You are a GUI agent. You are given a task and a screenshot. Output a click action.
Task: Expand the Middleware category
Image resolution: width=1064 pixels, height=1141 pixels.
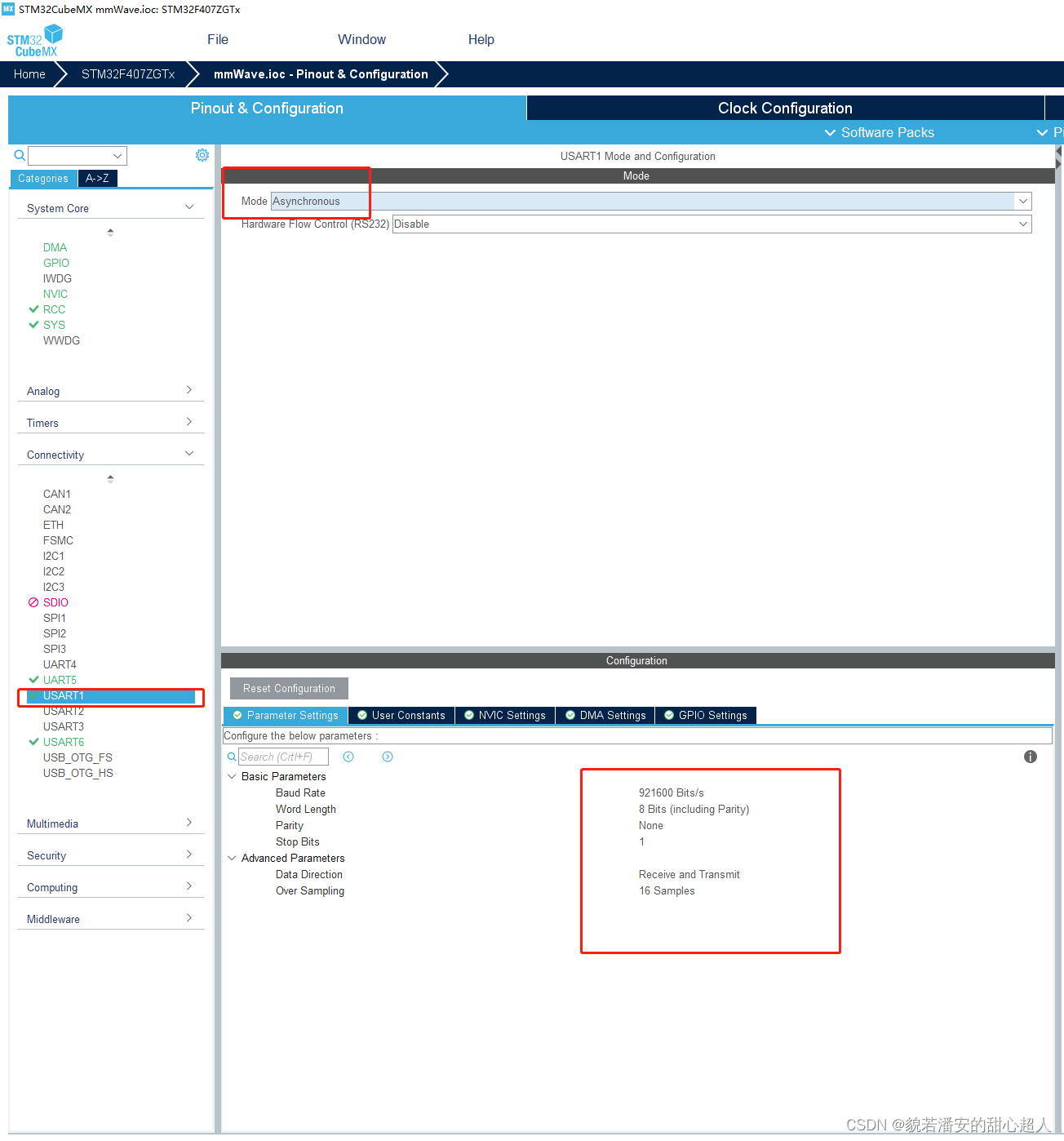[189, 918]
